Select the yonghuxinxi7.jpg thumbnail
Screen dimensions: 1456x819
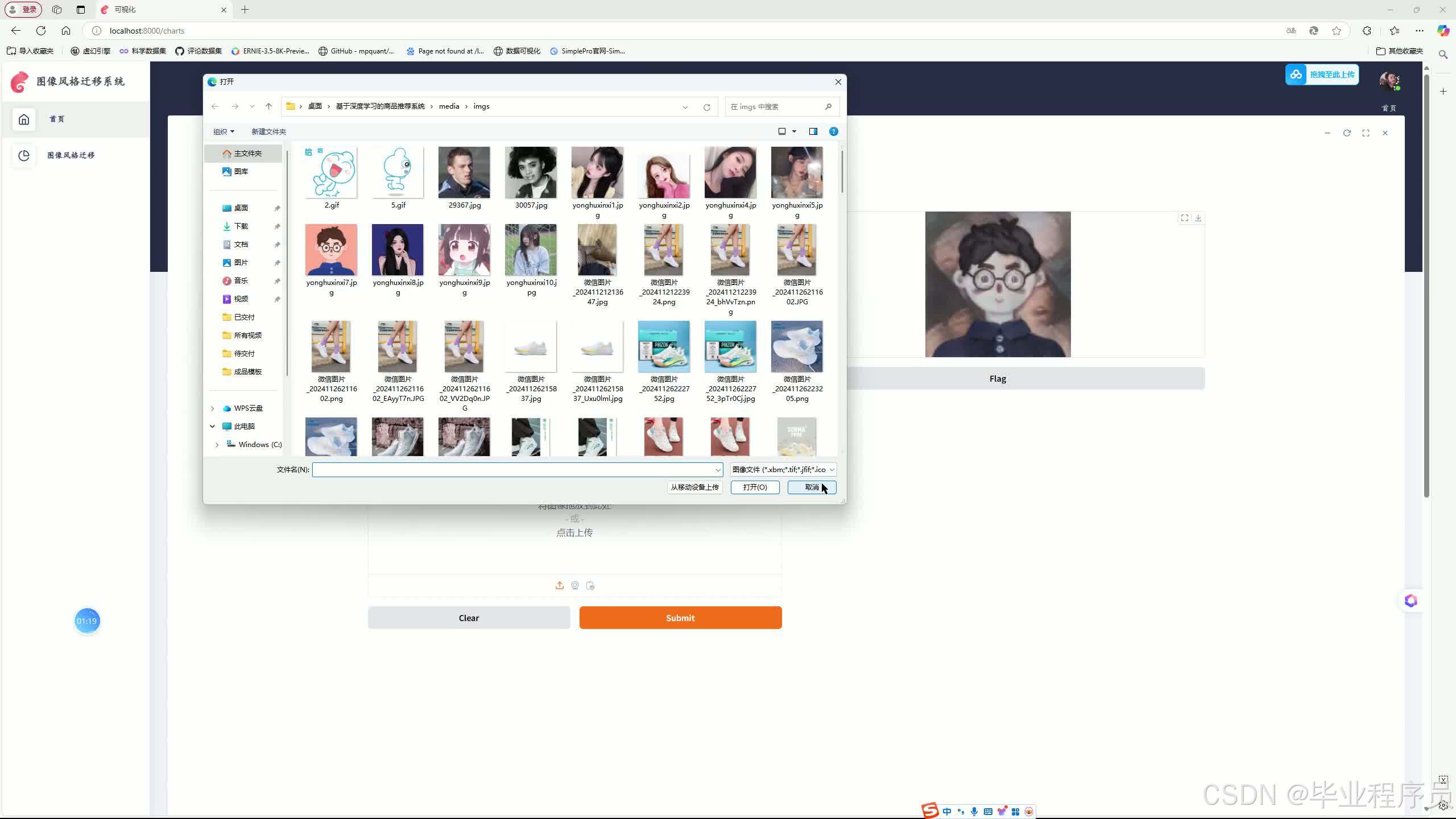point(331,250)
